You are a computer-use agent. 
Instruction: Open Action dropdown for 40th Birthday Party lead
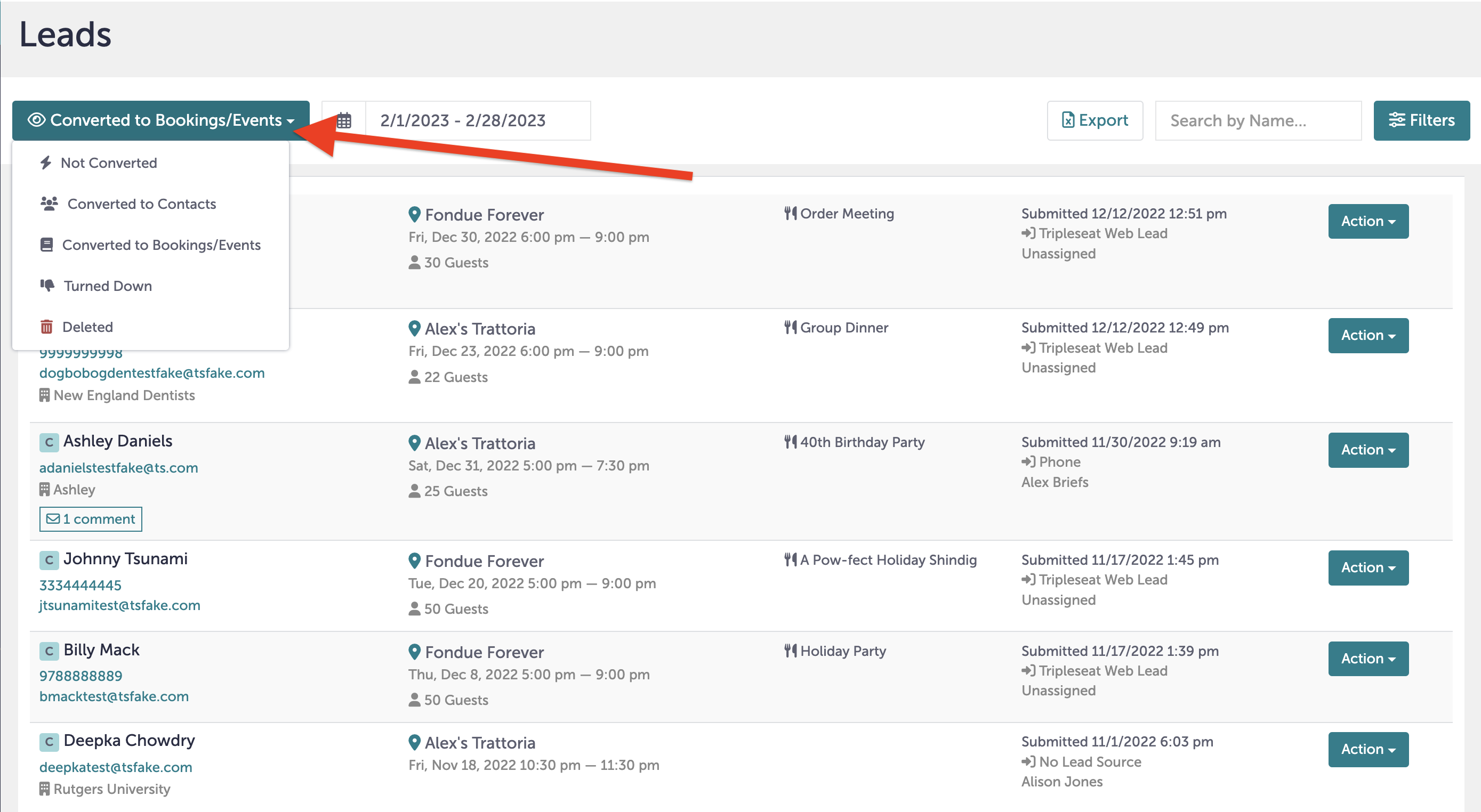1368,450
